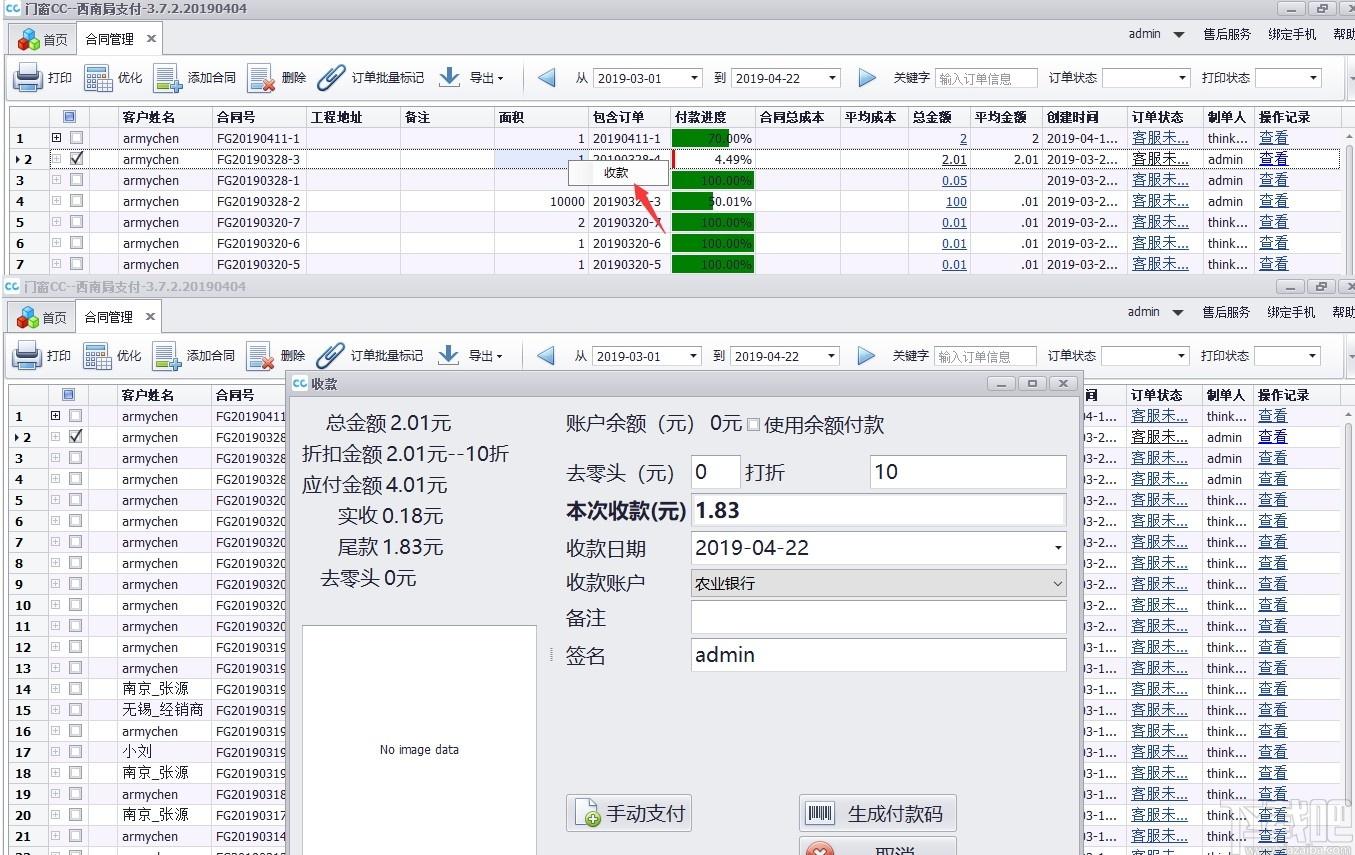Click the barcode icon on 生成付款码 button
The height and width of the screenshot is (855, 1355).
tap(821, 813)
